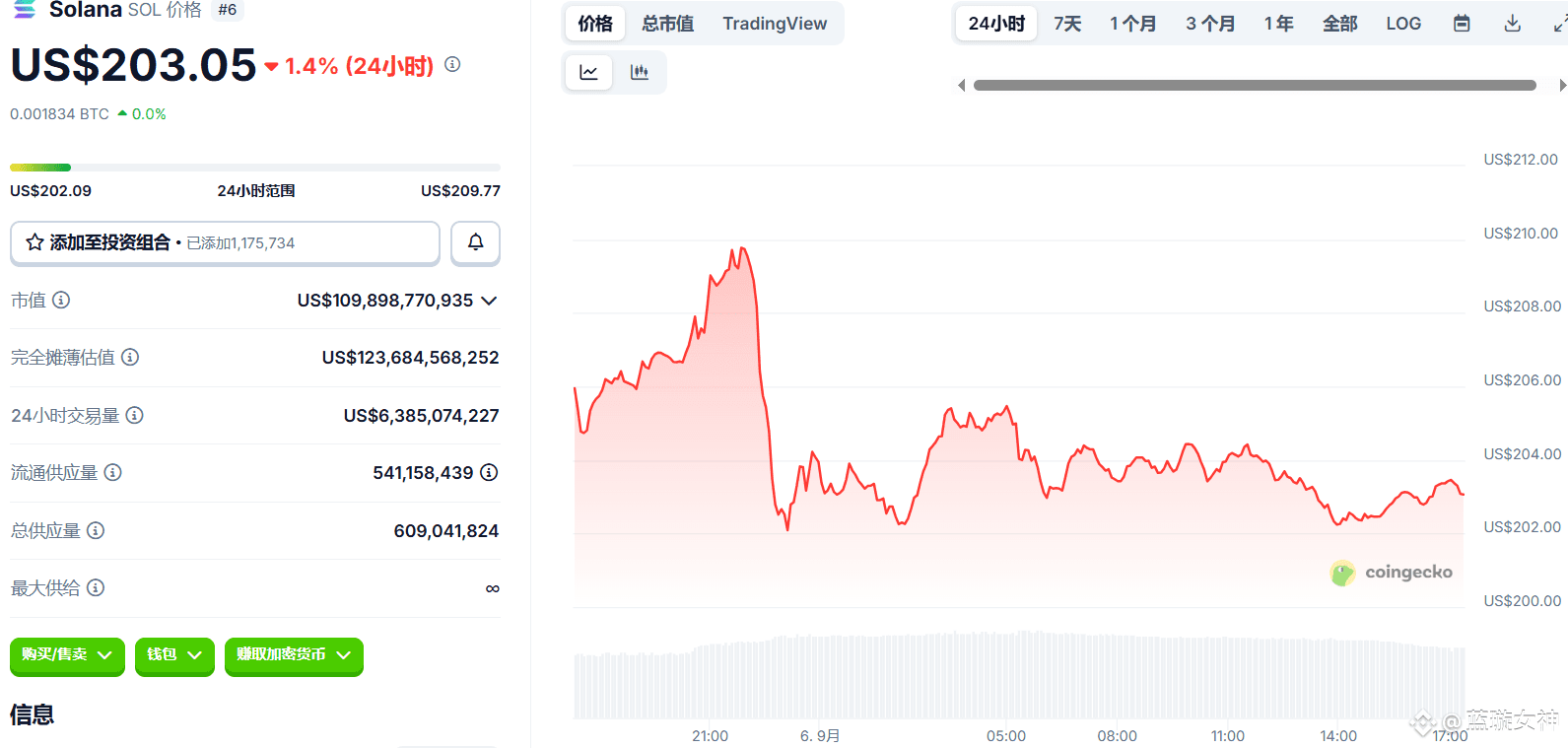The width and height of the screenshot is (1568, 748).
Task: Show info for 总供应量
Action: point(96,530)
